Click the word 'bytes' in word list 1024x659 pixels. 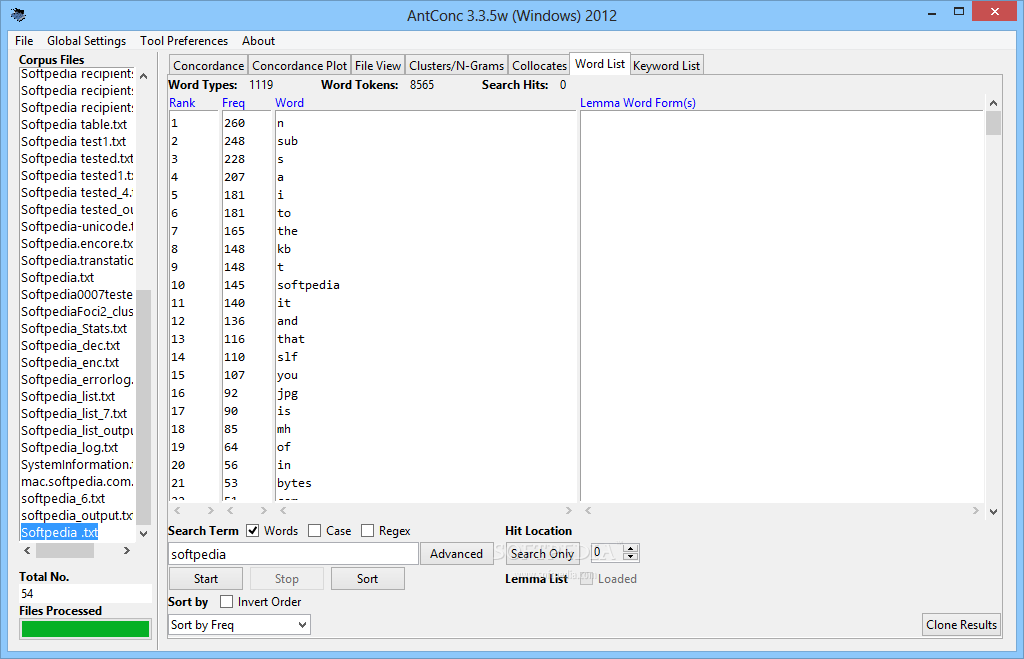[294, 483]
